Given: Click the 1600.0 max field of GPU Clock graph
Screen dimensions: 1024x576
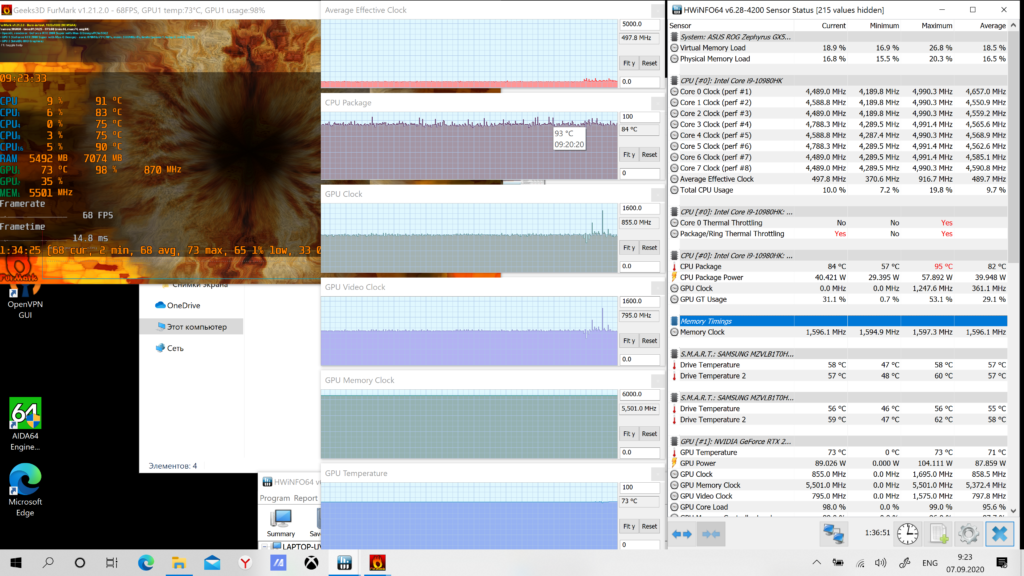Looking at the screenshot, I should click(639, 208).
